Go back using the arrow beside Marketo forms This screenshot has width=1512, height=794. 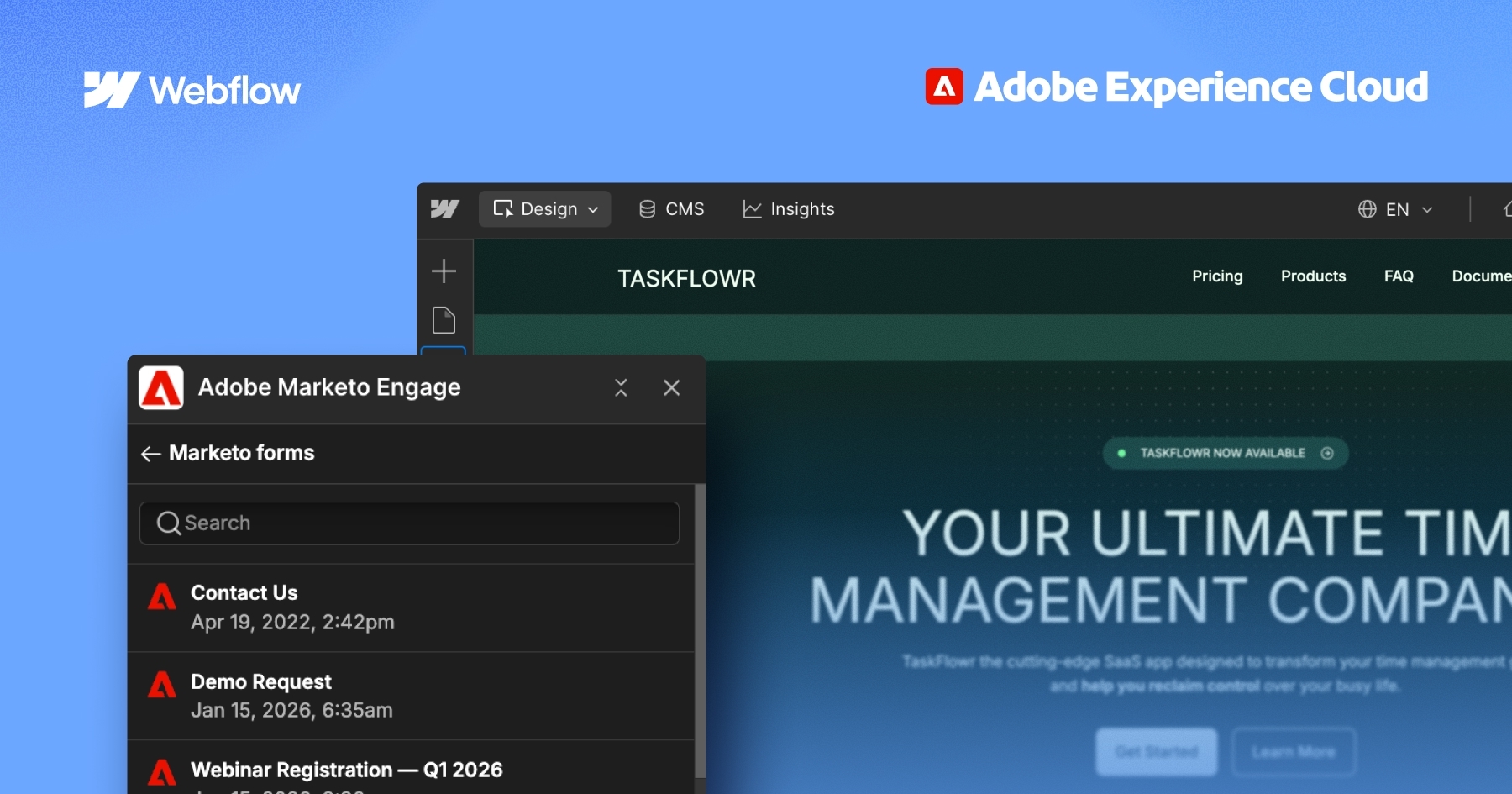[x=150, y=454]
